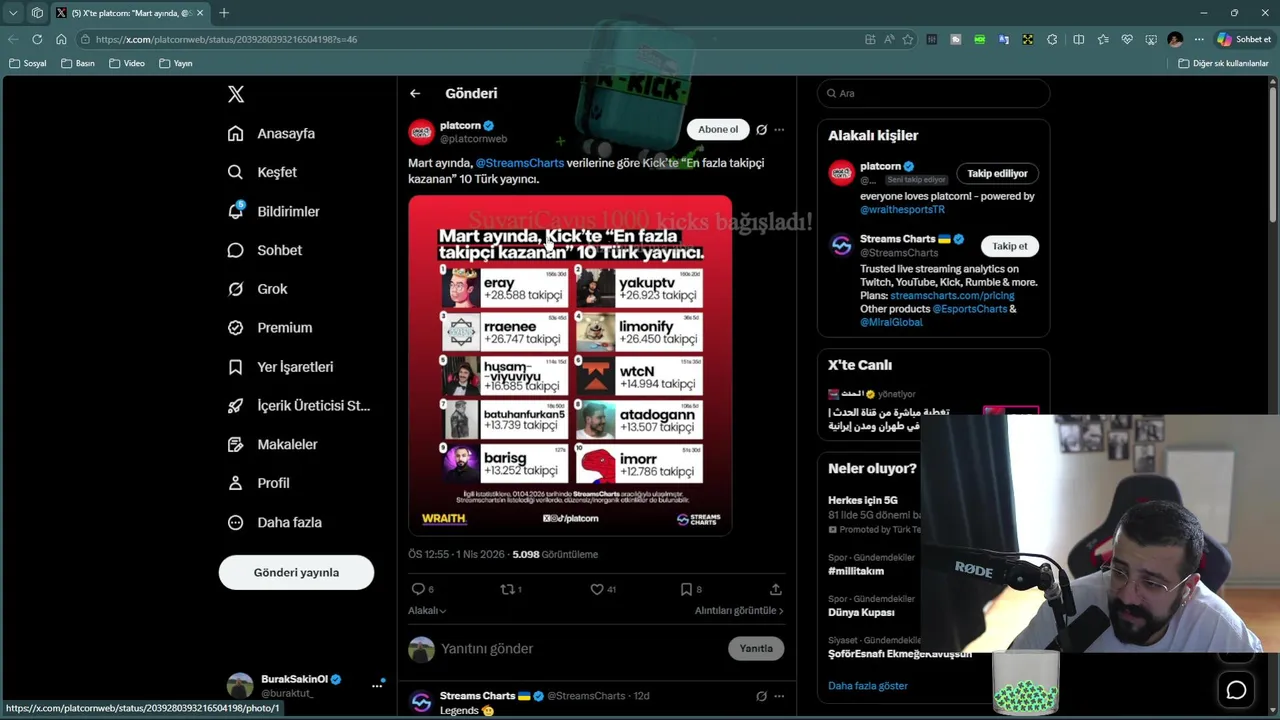Screen dimensions: 1280x720
Task: Click the share icon on post
Action: [775, 589]
